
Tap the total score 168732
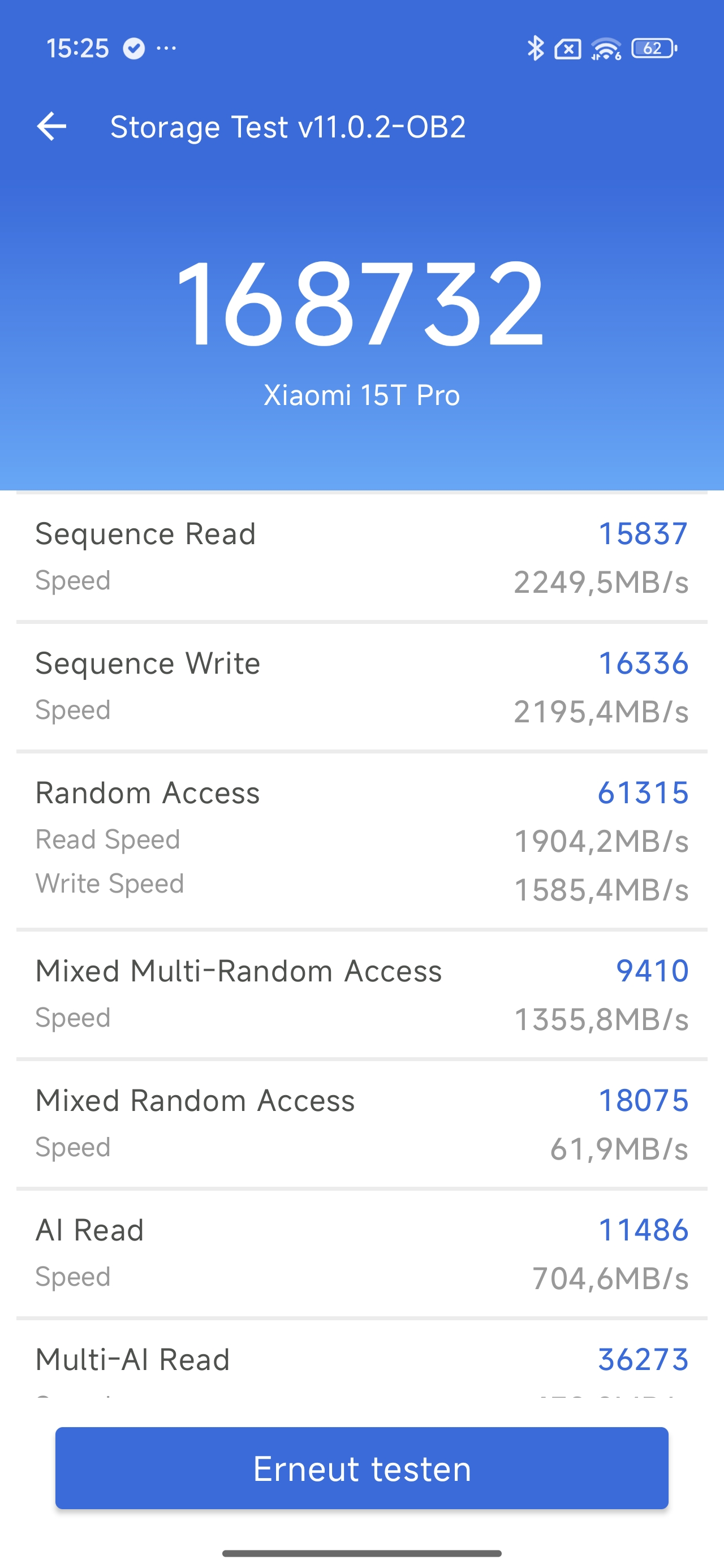360,304
